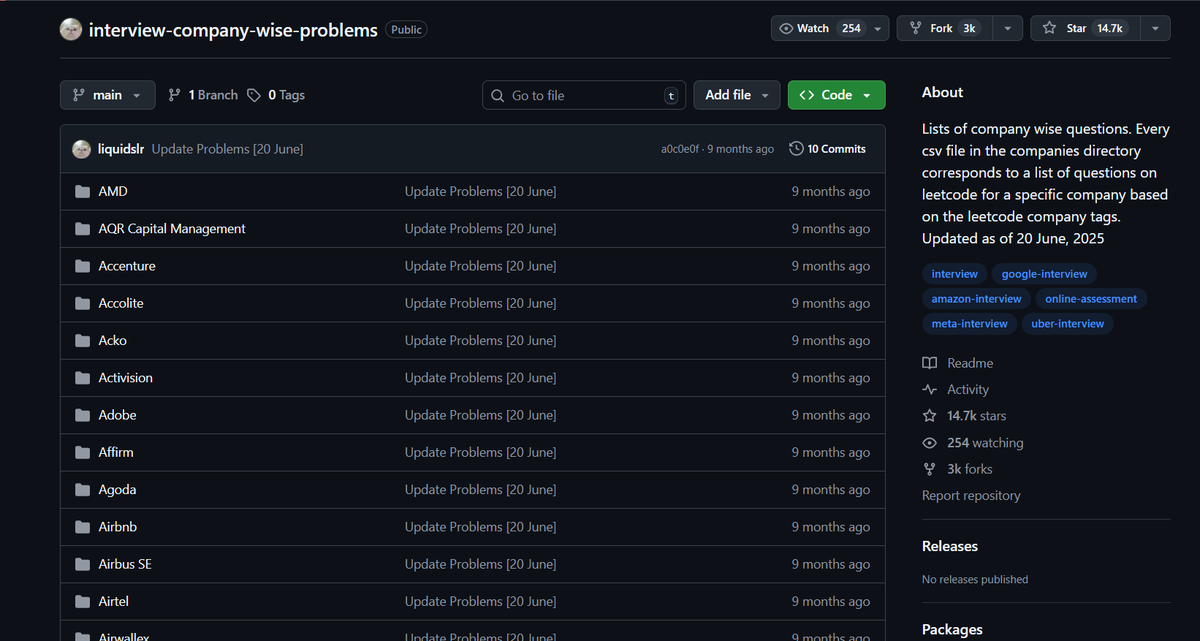Open the 10 Commits history link
The width and height of the screenshot is (1200, 641).
tap(827, 149)
